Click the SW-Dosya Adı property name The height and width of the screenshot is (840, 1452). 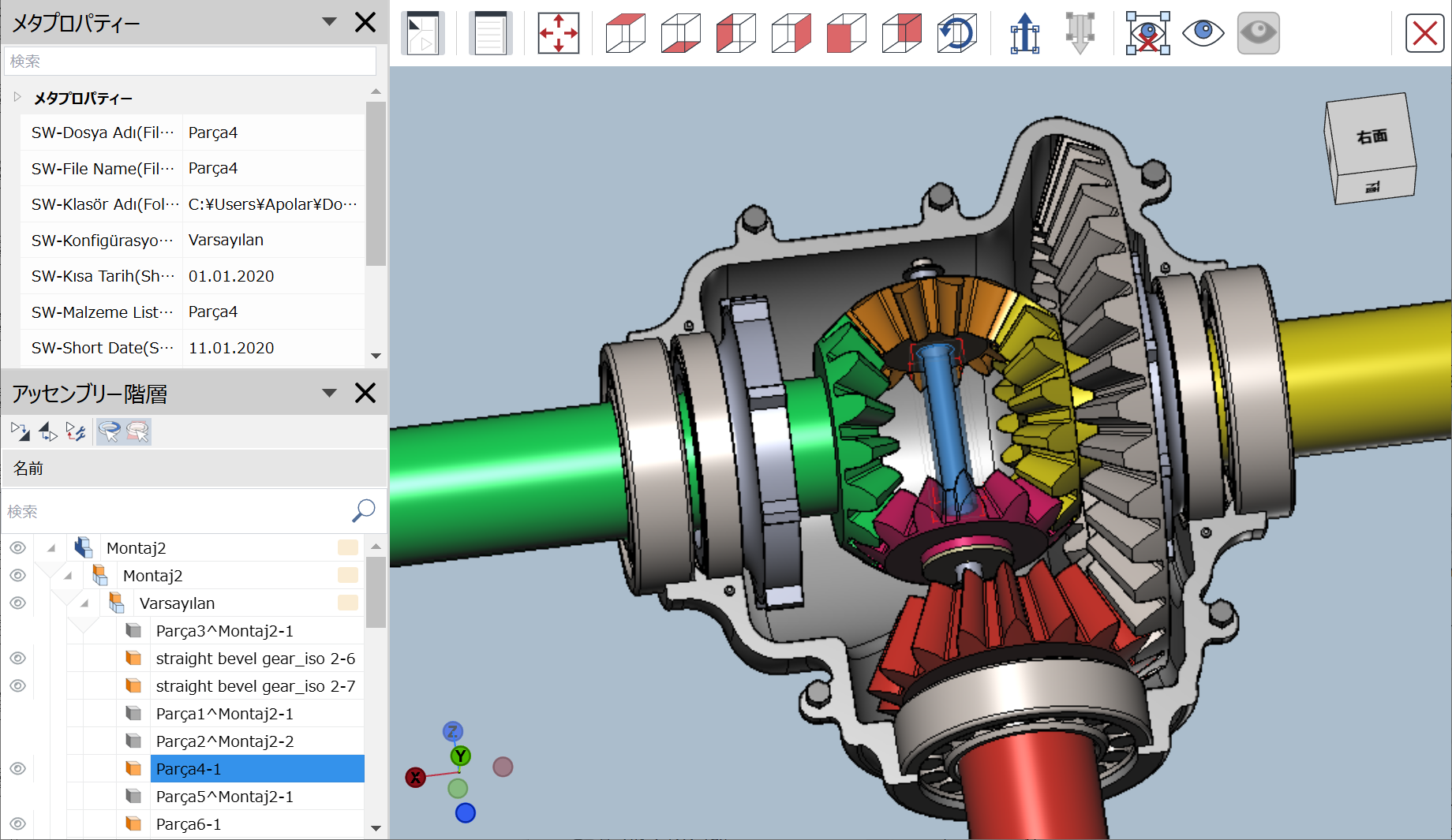tap(103, 133)
